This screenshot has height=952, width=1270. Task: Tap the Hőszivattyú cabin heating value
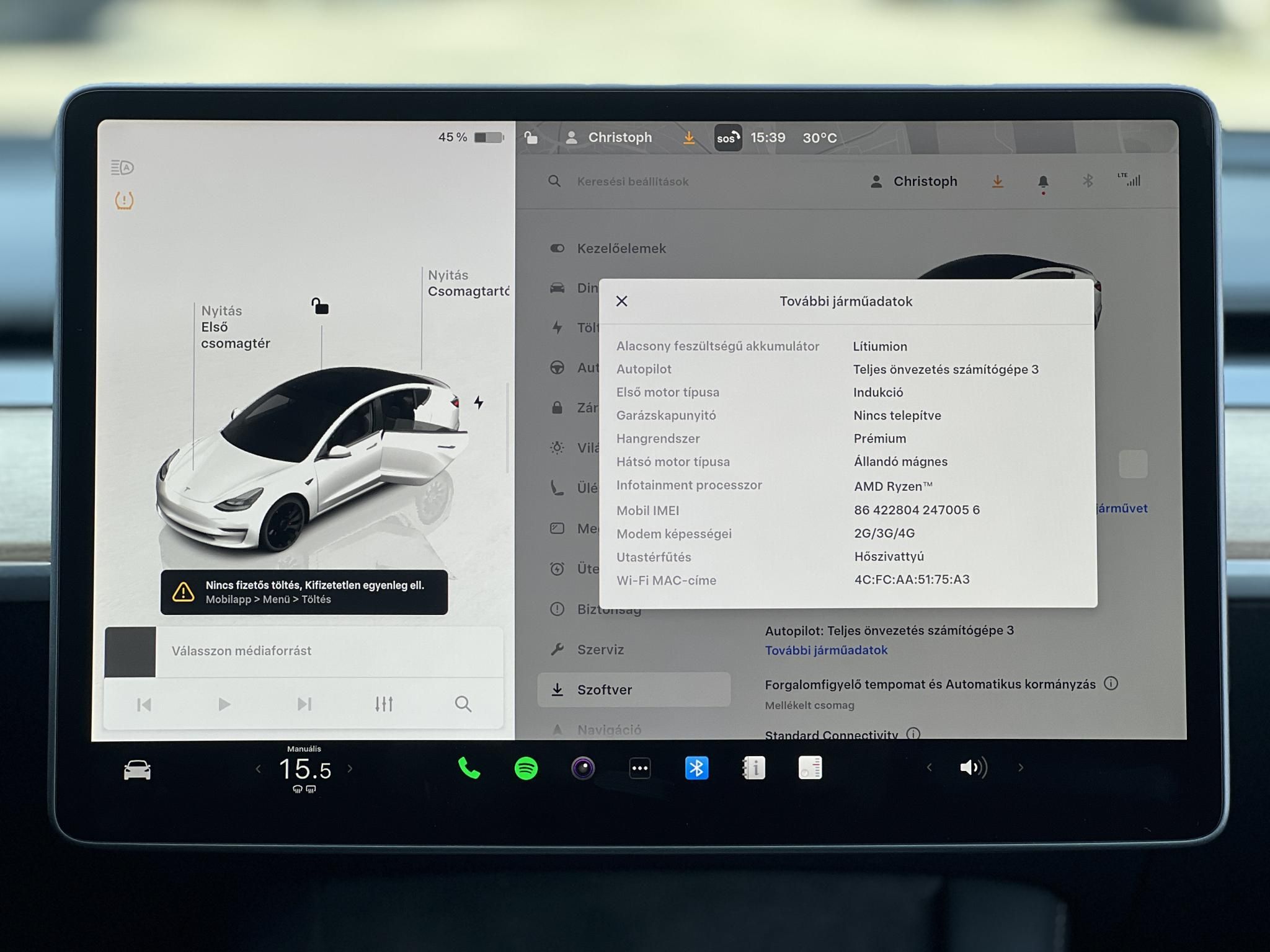point(889,557)
